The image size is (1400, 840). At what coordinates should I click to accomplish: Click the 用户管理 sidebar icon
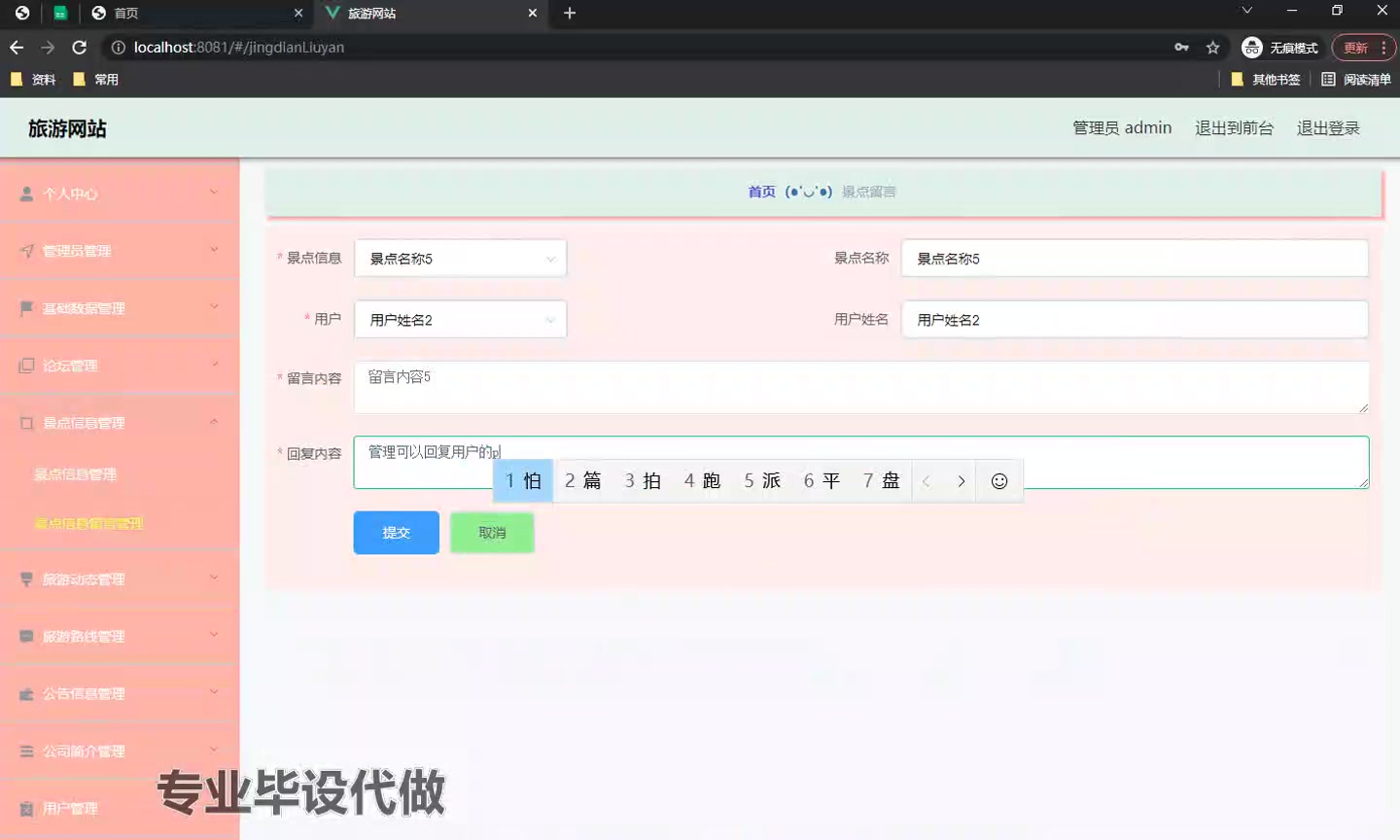(x=26, y=809)
